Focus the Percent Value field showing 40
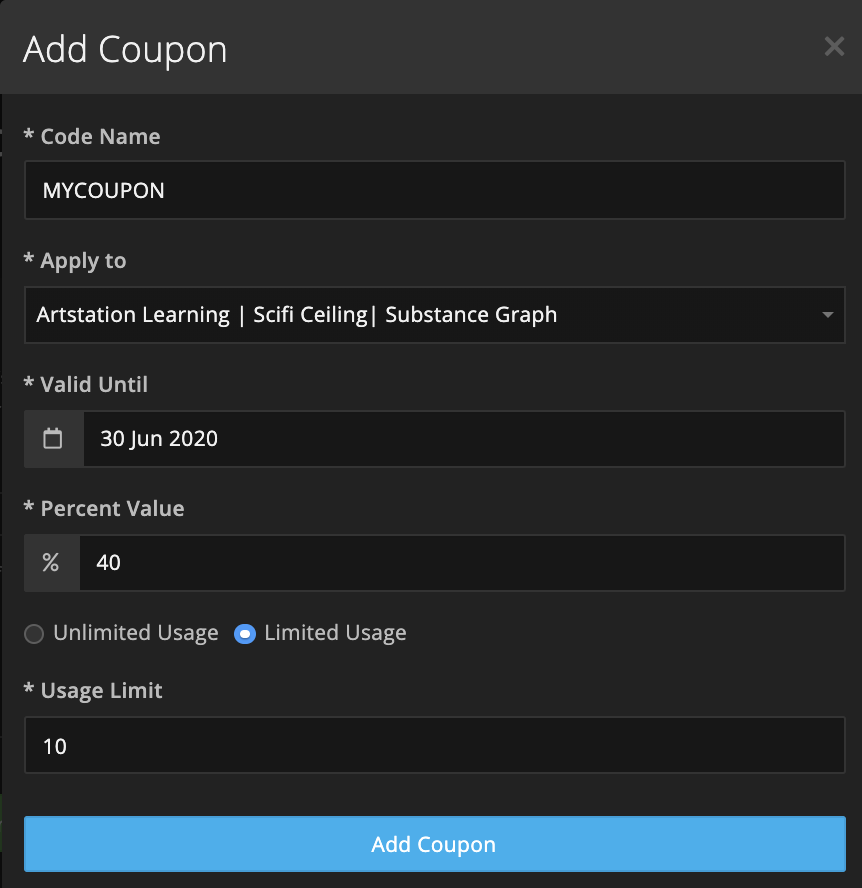The width and height of the screenshot is (862, 888). [462, 562]
